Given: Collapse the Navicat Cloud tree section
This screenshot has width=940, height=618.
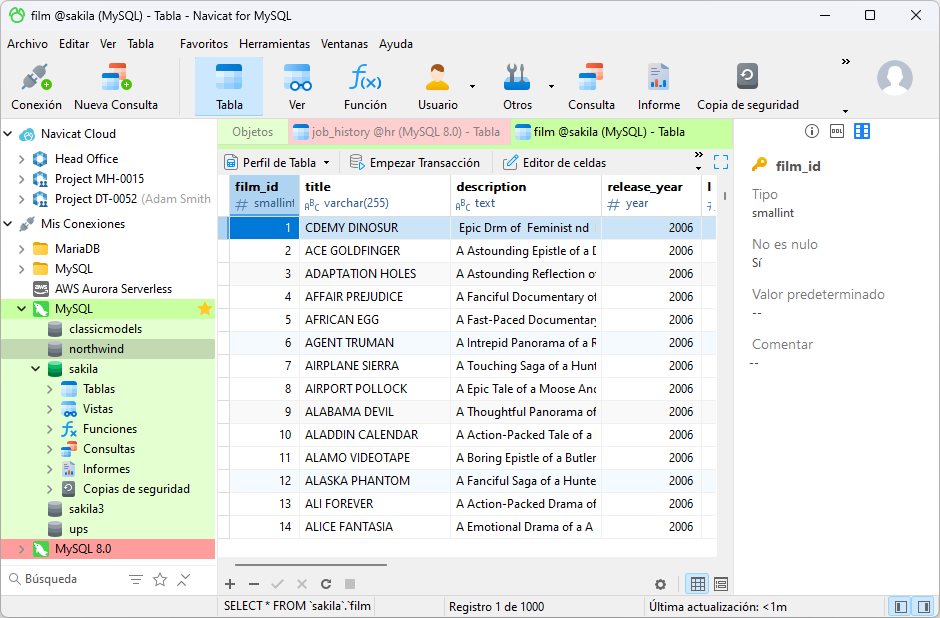Looking at the screenshot, I should coord(8,134).
